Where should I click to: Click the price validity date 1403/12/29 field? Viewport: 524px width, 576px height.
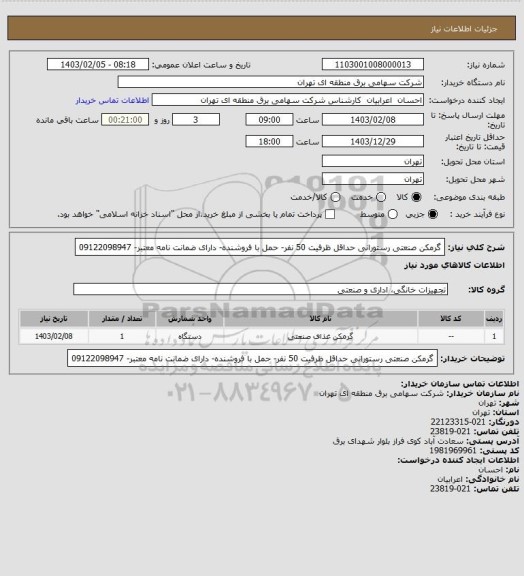tap(373, 141)
